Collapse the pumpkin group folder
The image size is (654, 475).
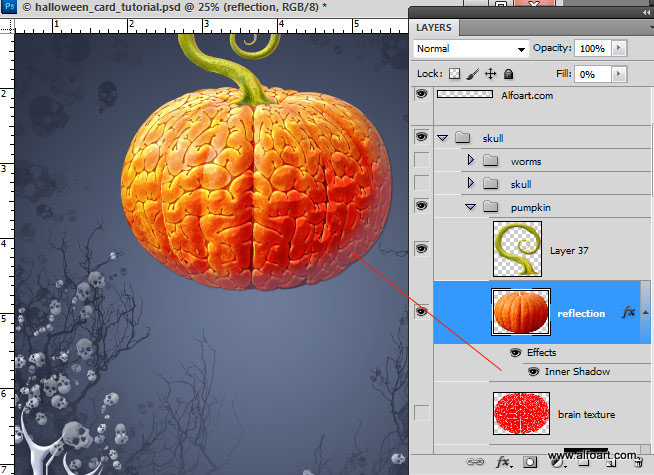(470, 206)
